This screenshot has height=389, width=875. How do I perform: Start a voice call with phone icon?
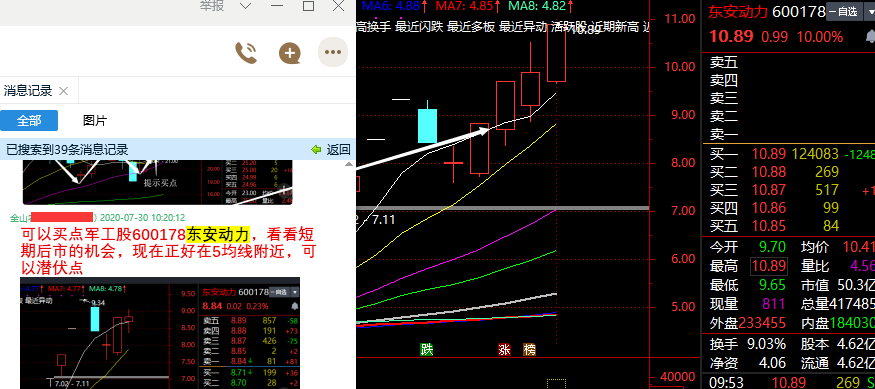246,53
